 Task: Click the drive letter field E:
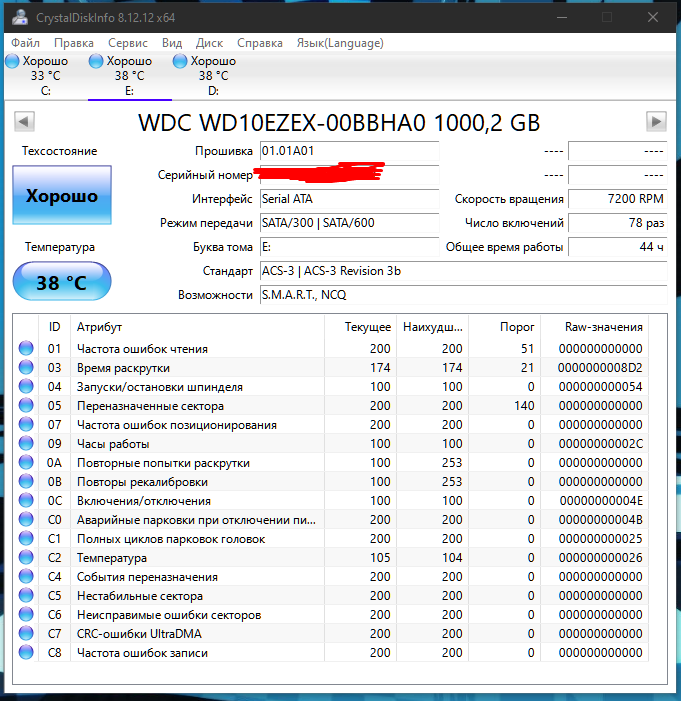[349, 247]
